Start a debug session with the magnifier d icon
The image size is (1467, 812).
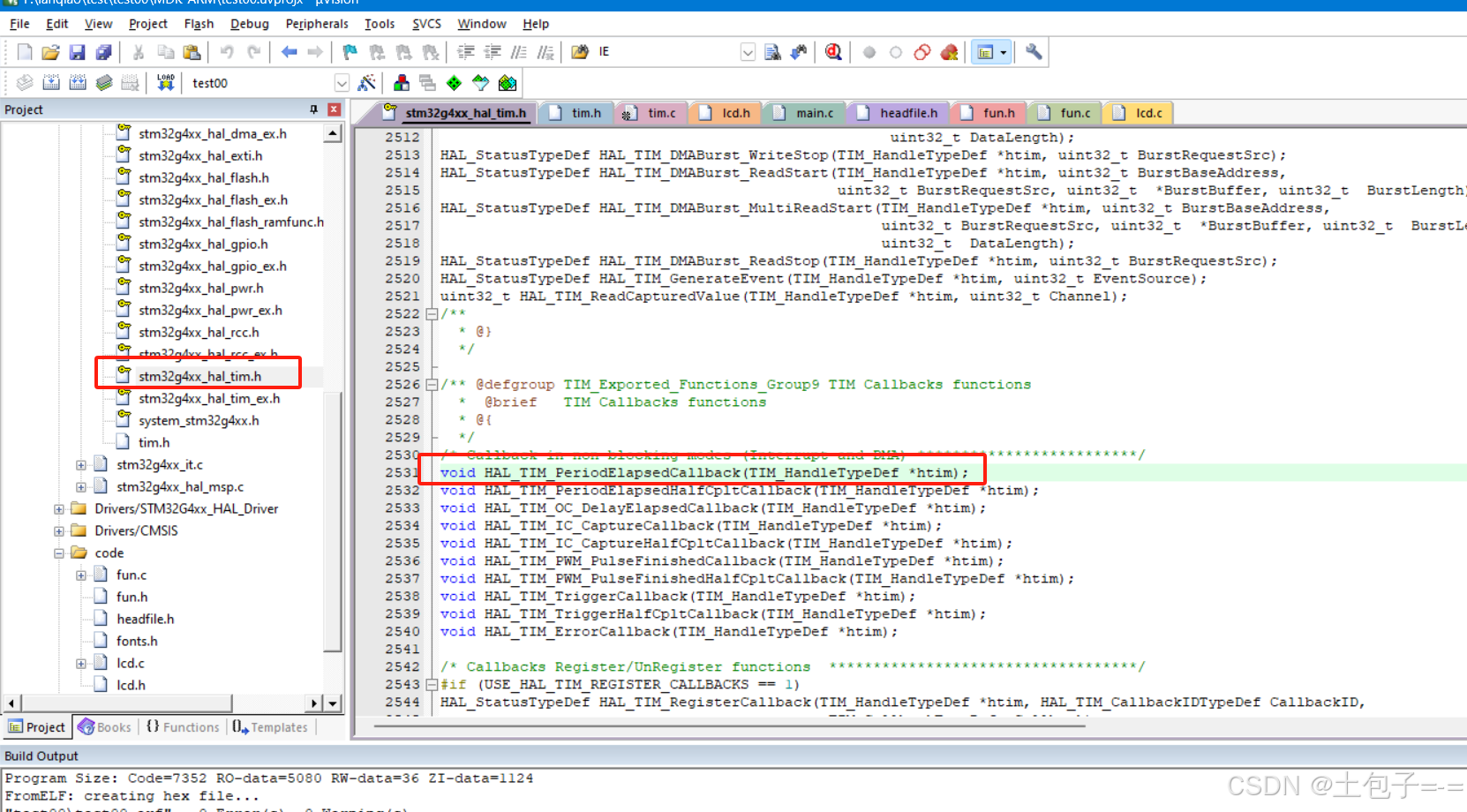[833, 52]
